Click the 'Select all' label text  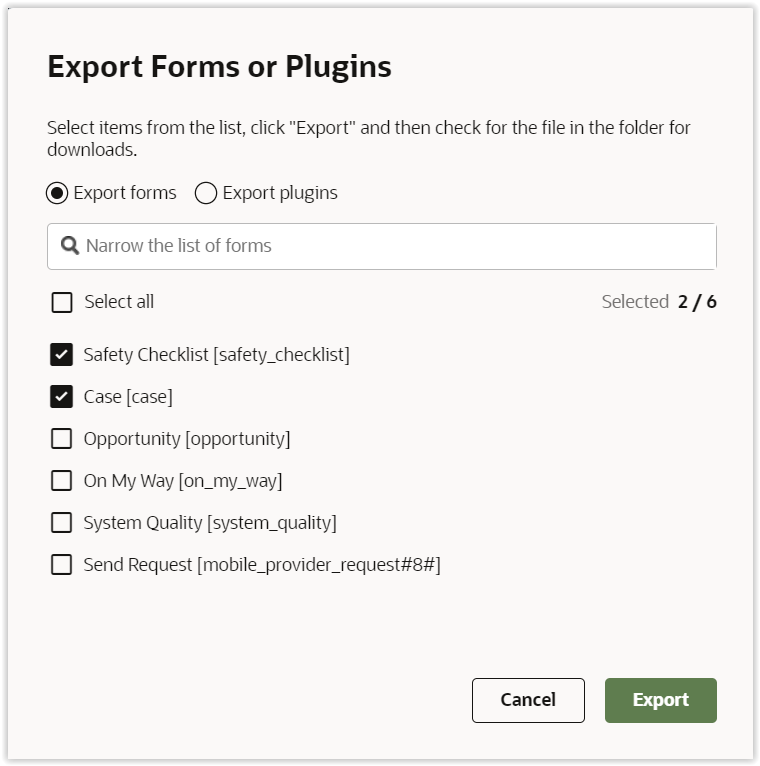click(x=119, y=302)
